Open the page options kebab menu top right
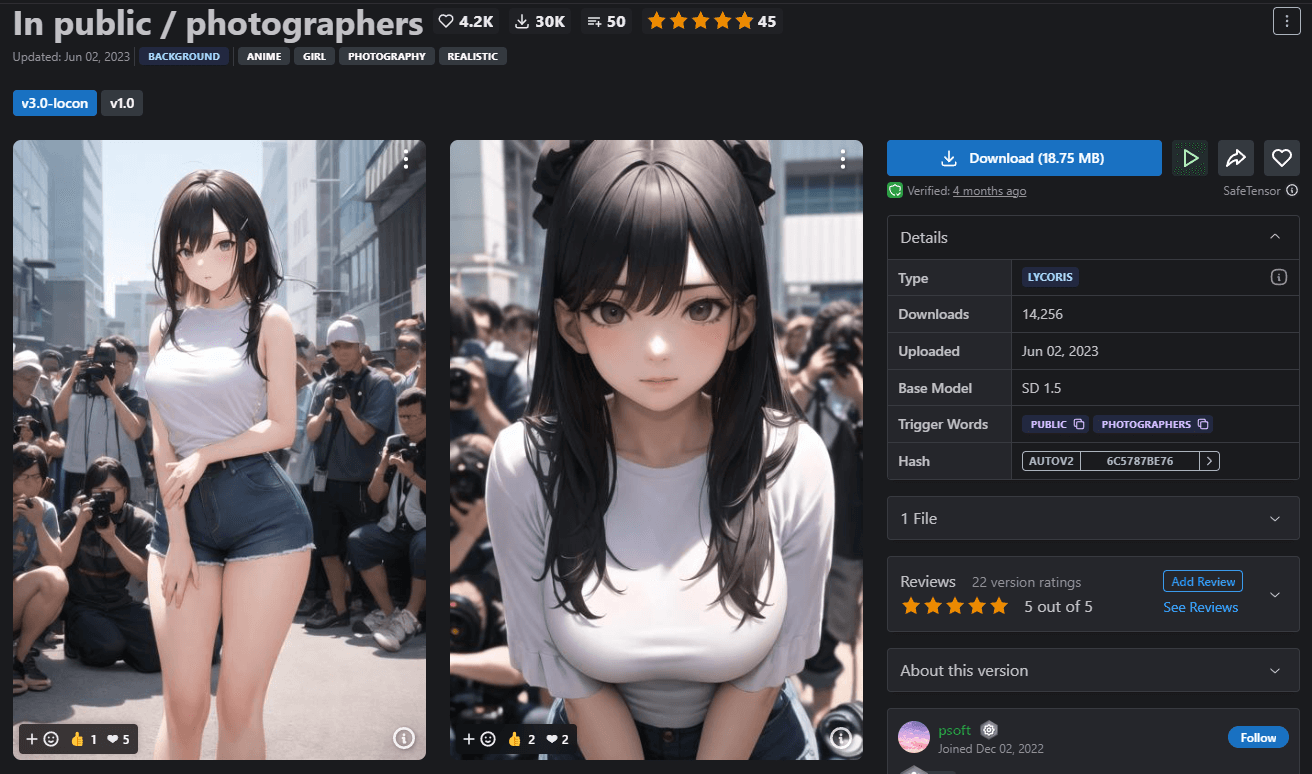The height and width of the screenshot is (774, 1312). (x=1287, y=20)
